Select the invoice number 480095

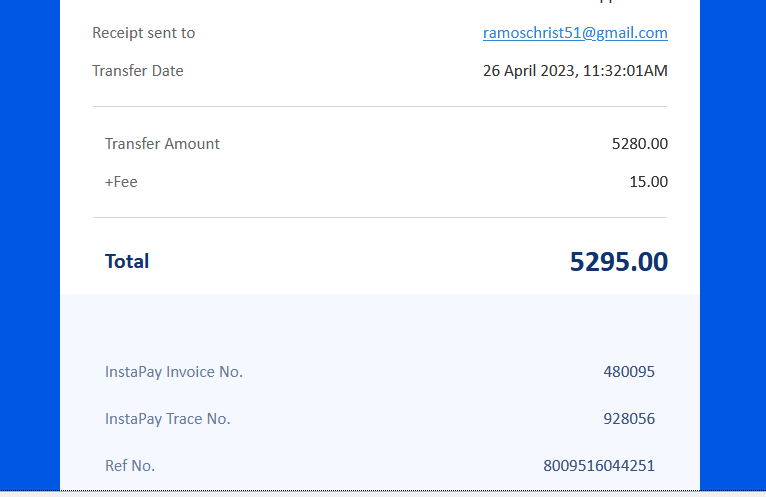pyautogui.click(x=629, y=372)
